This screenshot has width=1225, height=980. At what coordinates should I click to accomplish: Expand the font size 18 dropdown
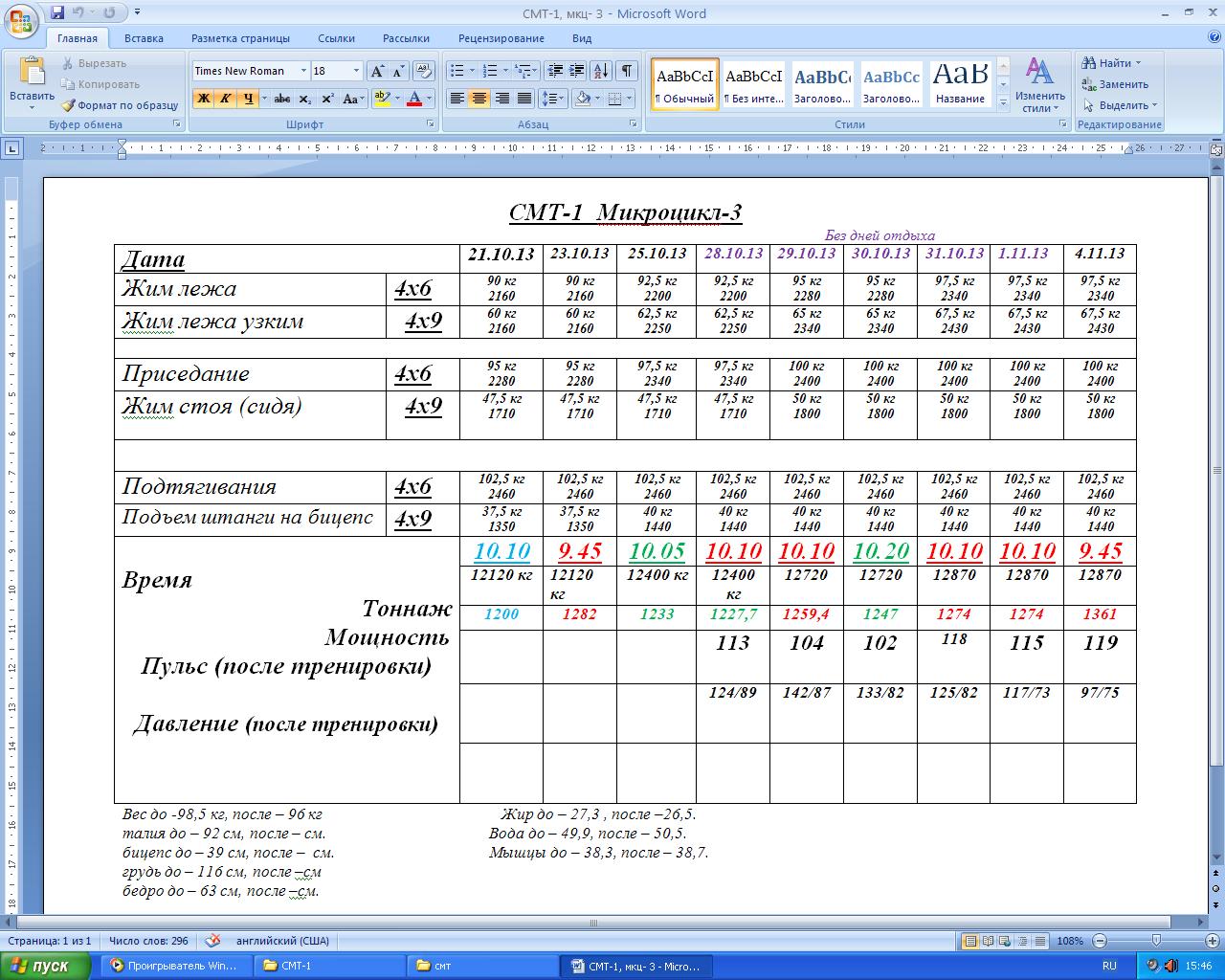[x=356, y=71]
